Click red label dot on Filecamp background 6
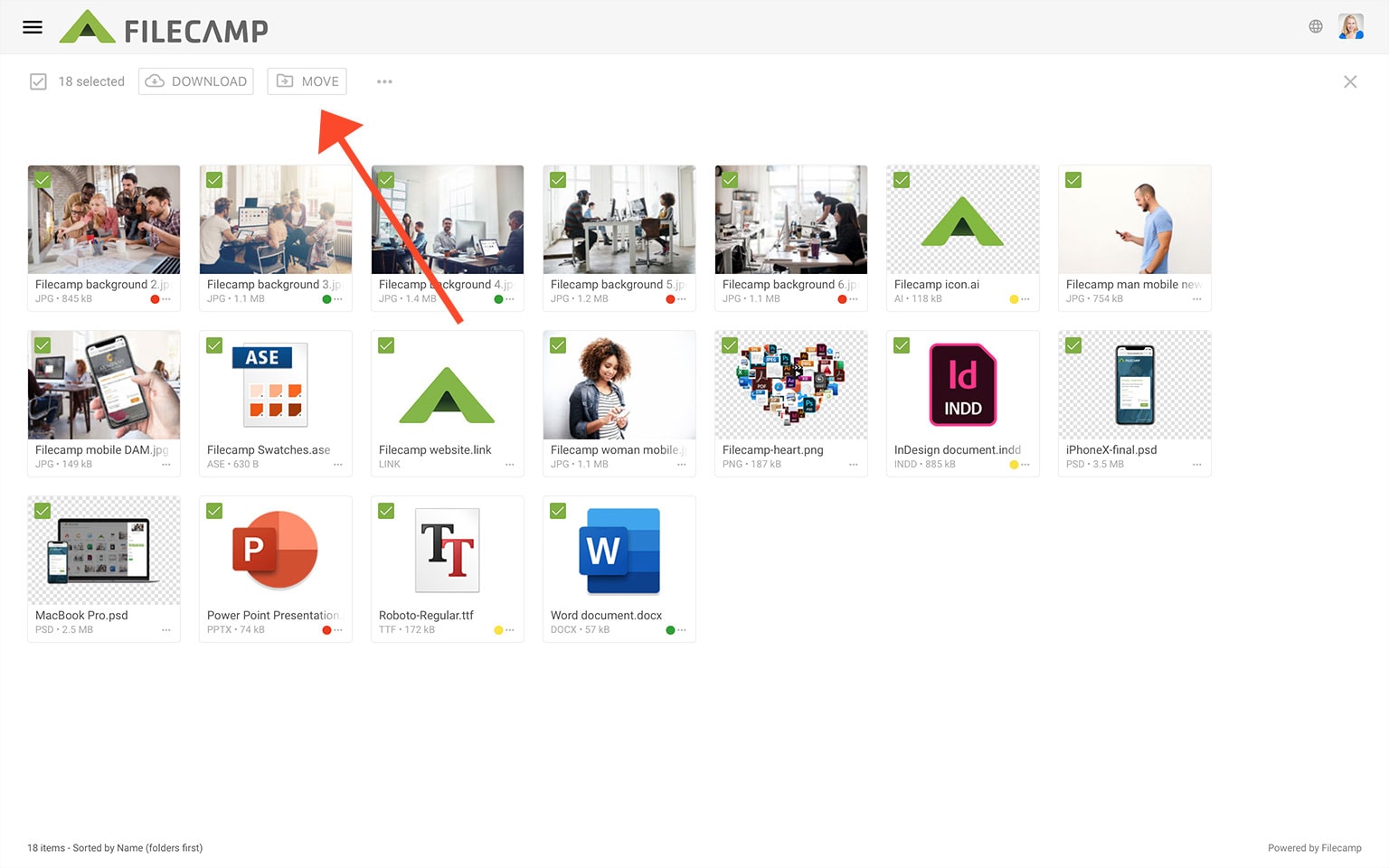The height and width of the screenshot is (868, 1389). pos(842,299)
